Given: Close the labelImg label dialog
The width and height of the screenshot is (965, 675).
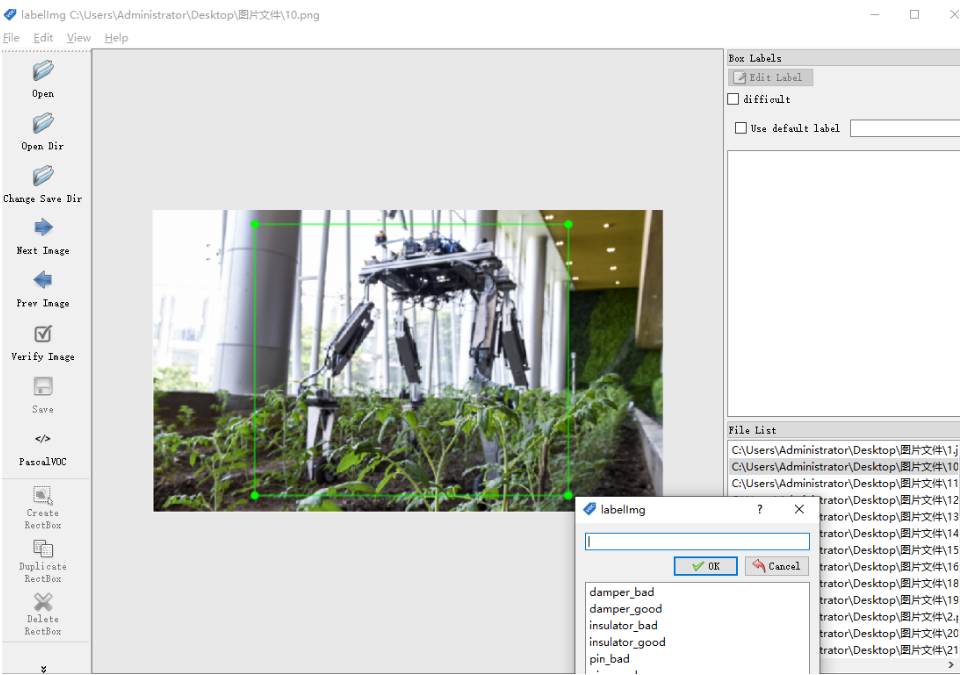Looking at the screenshot, I should point(799,509).
